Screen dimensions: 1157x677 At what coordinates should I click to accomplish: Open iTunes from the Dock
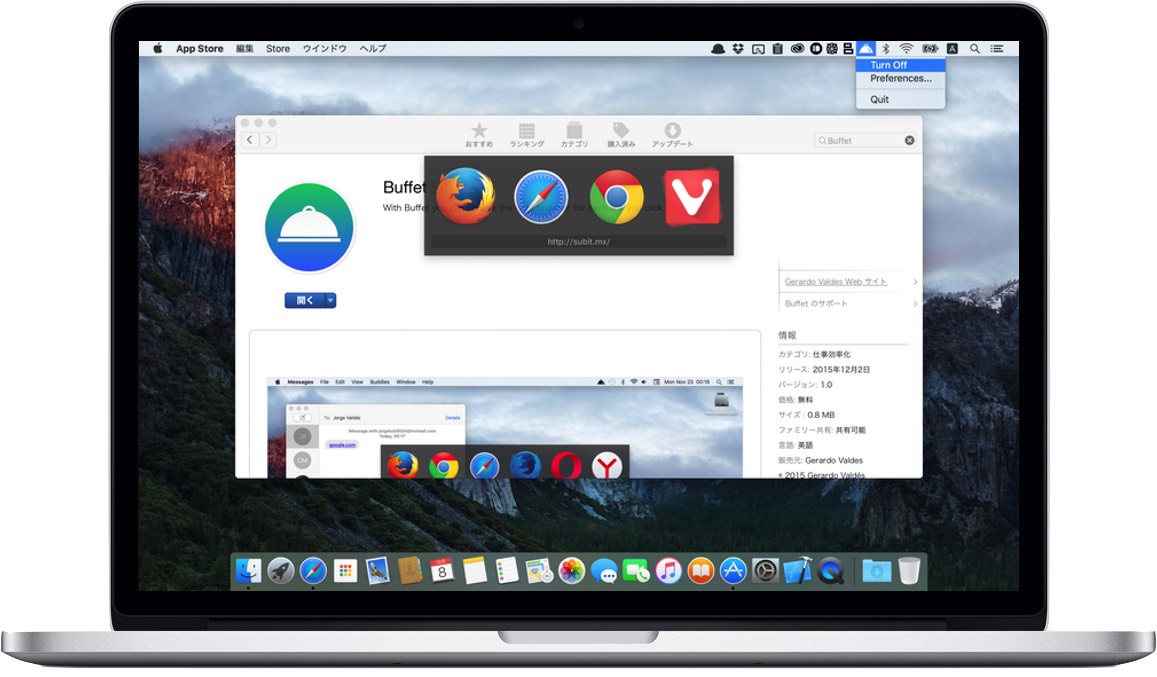point(669,571)
